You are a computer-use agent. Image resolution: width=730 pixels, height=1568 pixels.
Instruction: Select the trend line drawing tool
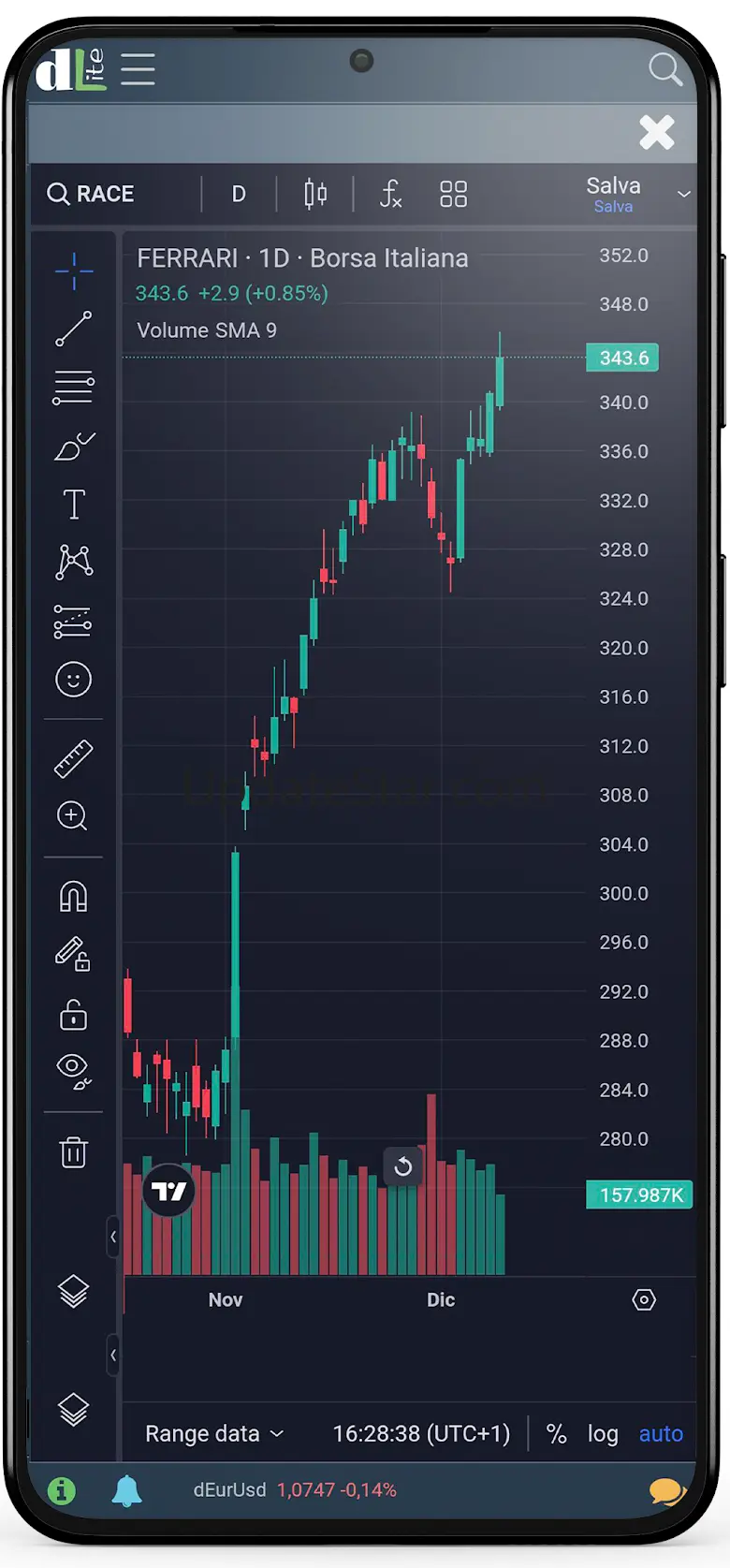(x=73, y=329)
